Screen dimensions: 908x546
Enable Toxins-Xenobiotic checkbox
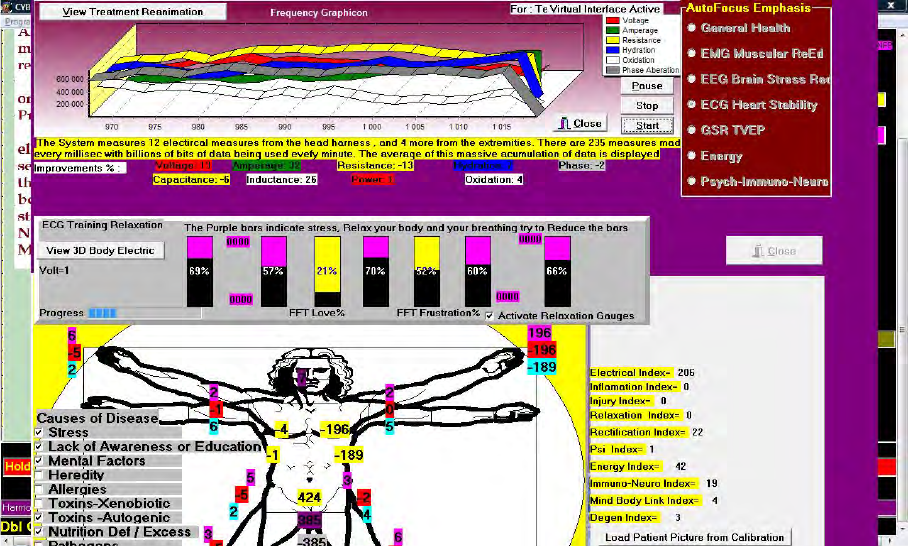pyautogui.click(x=39, y=503)
